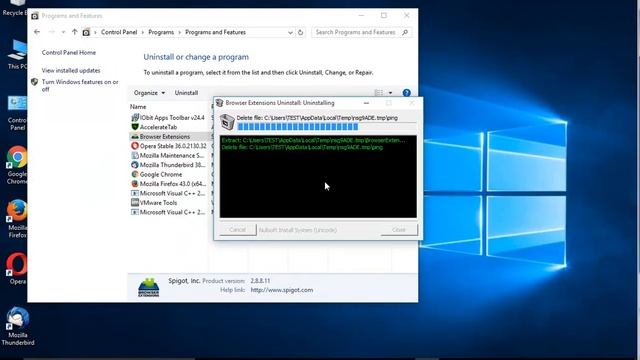Select the Browser Extensions row
Image resolution: width=640 pixels, height=360 pixels.
click(171, 136)
